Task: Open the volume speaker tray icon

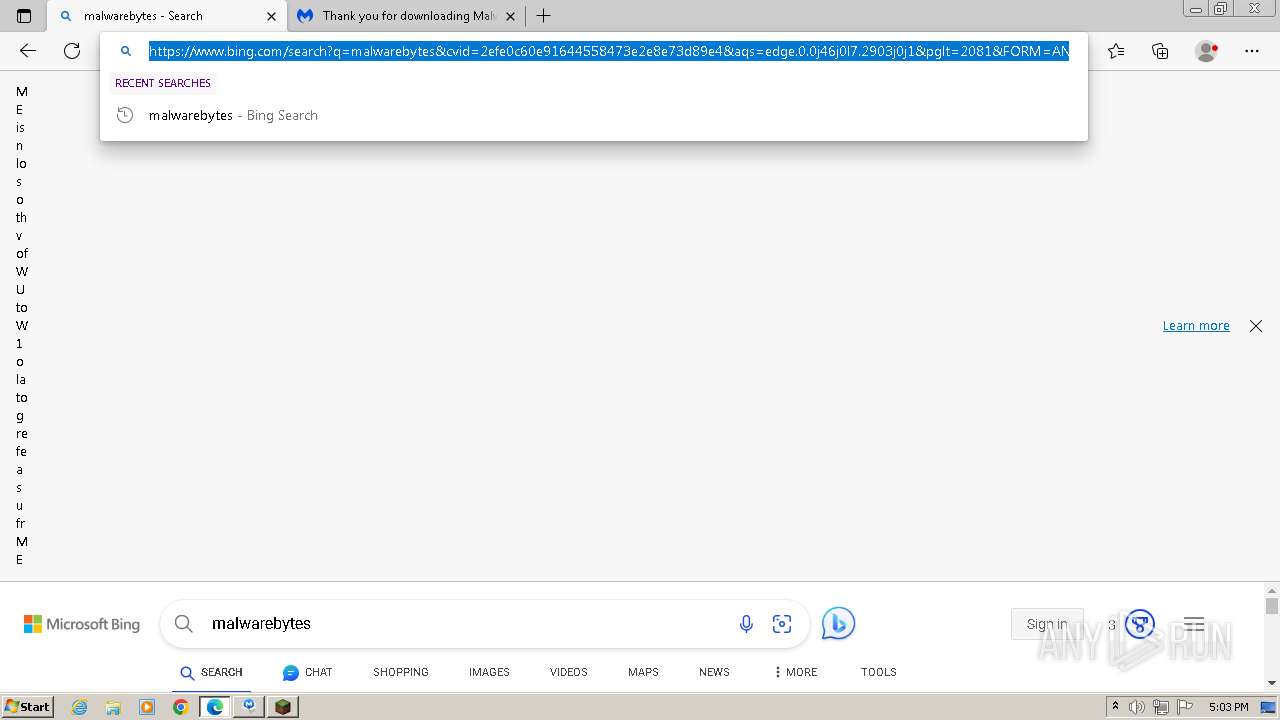Action: (1137, 707)
